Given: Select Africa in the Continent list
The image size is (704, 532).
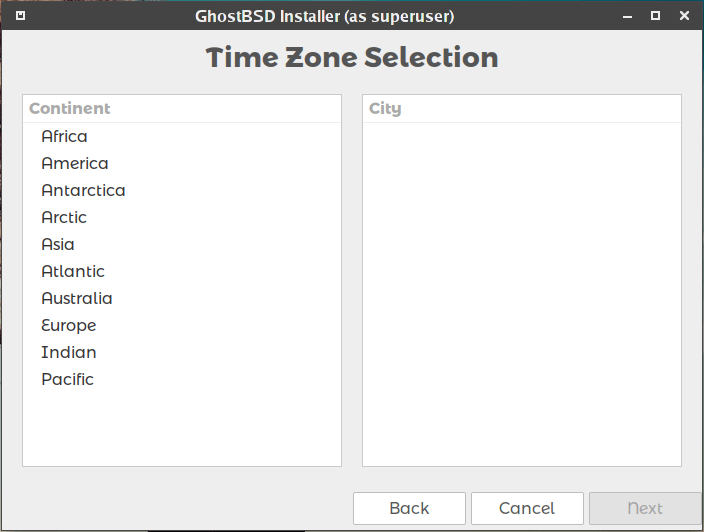Looking at the screenshot, I should (x=64, y=136).
